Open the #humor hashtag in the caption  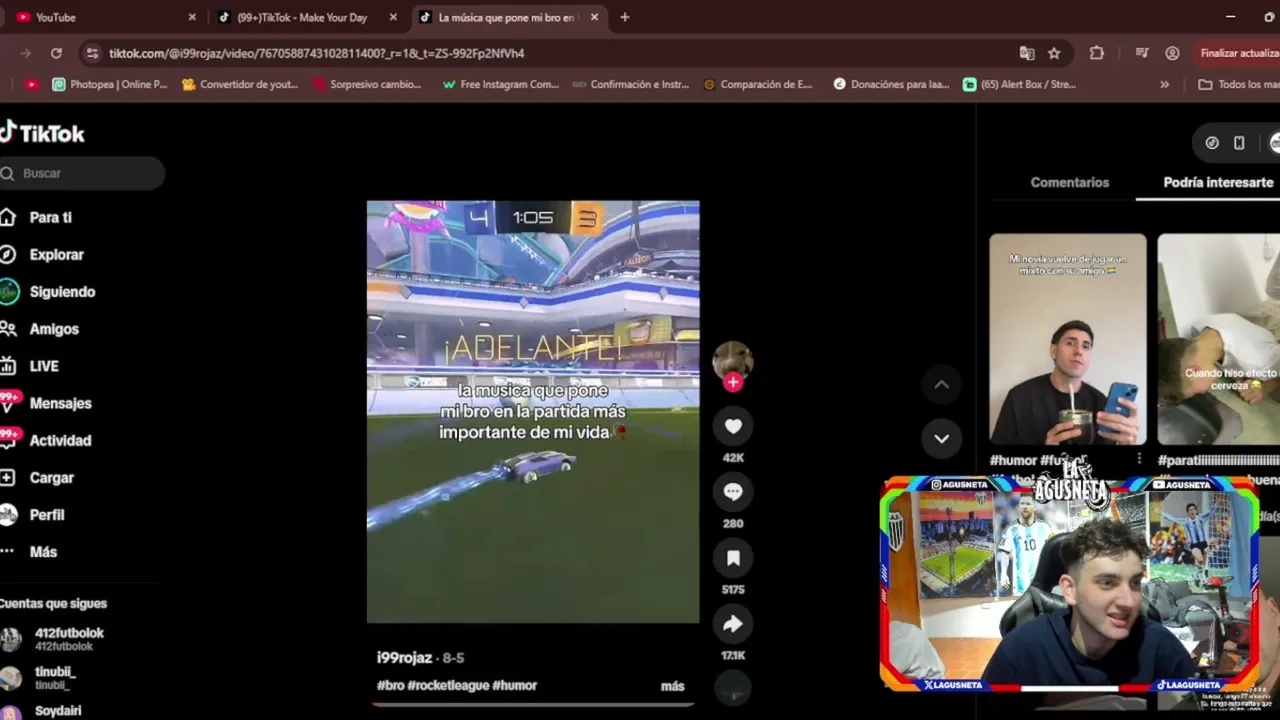click(x=515, y=685)
